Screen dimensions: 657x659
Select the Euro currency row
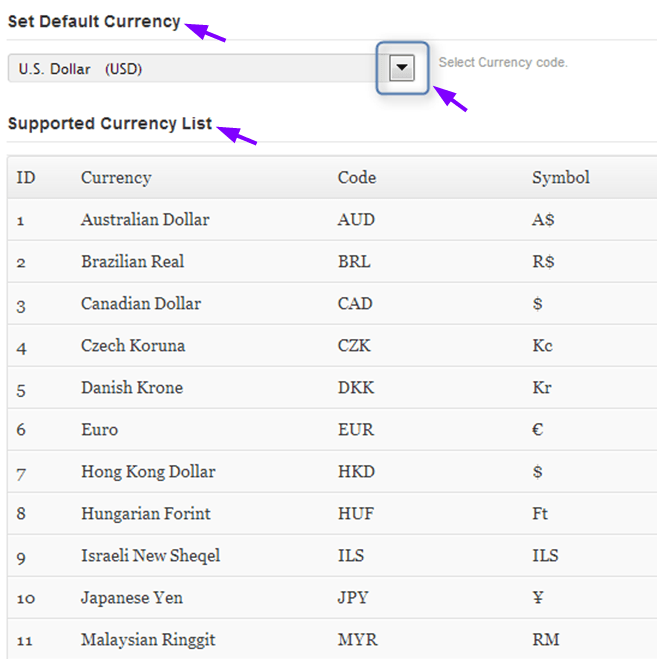[x=99, y=430]
